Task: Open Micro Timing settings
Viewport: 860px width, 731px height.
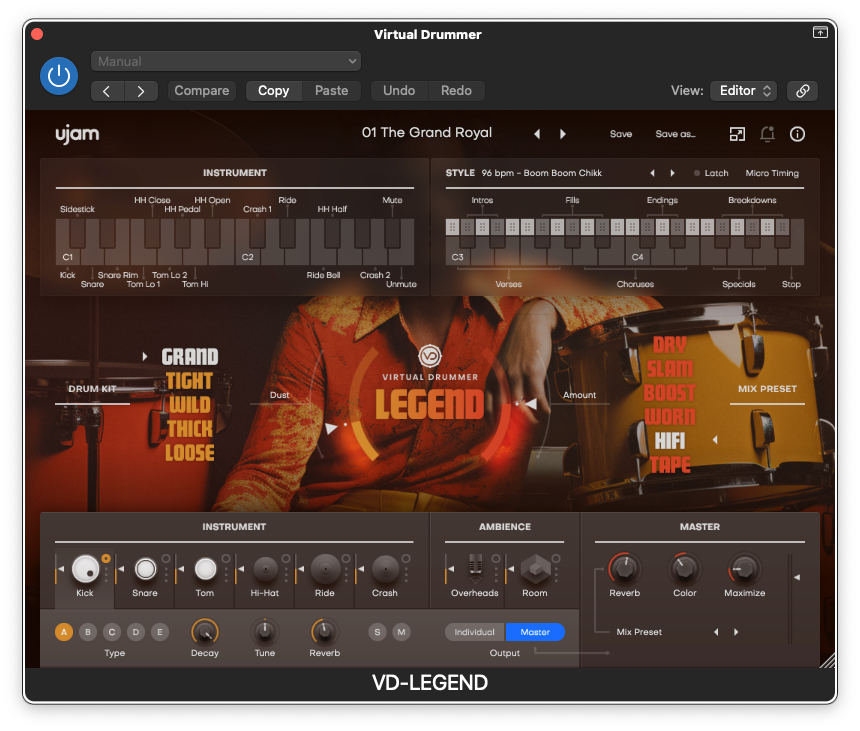Action: [x=772, y=173]
